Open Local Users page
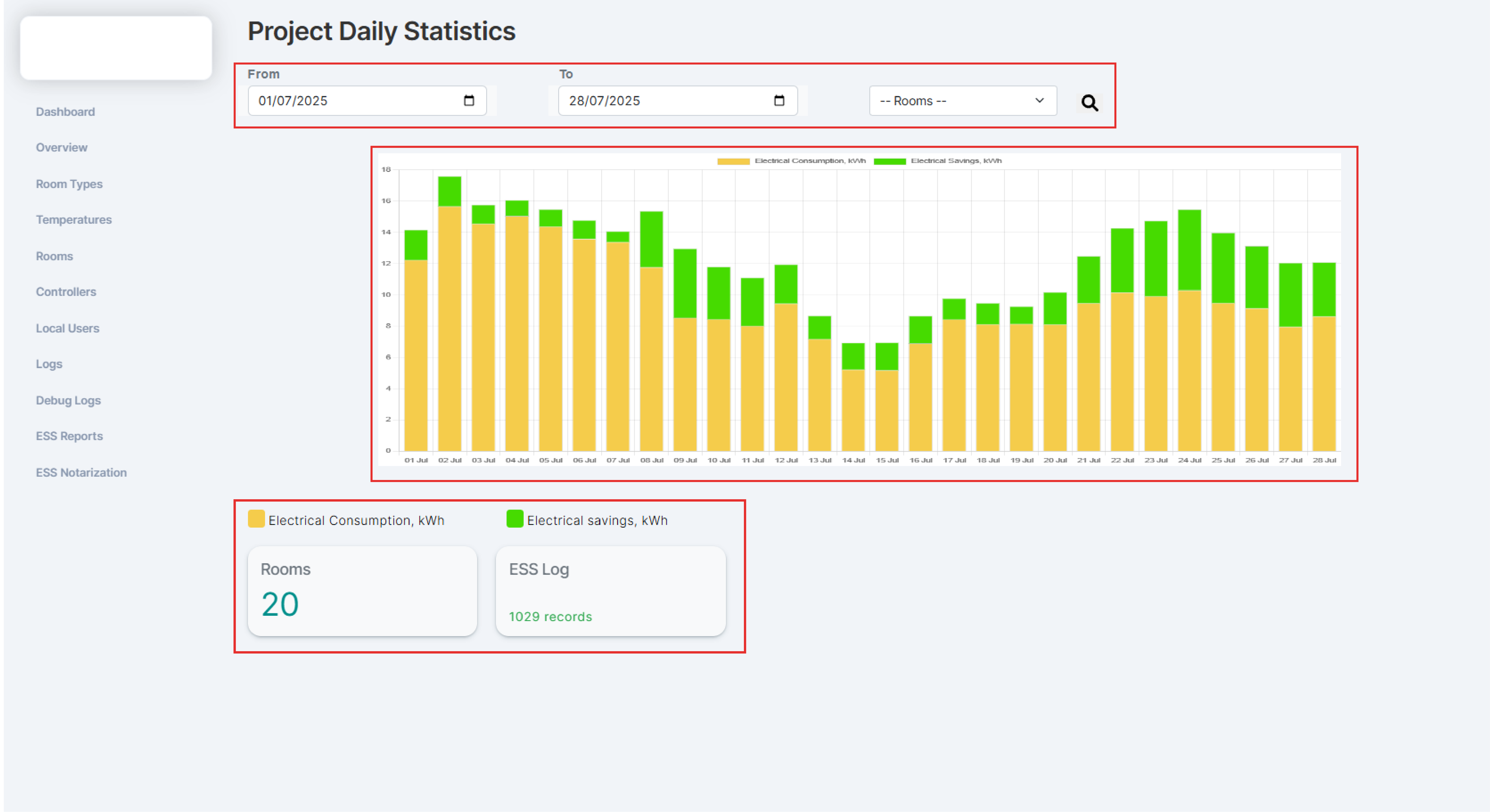This screenshot has width=1490, height=812. (x=67, y=328)
